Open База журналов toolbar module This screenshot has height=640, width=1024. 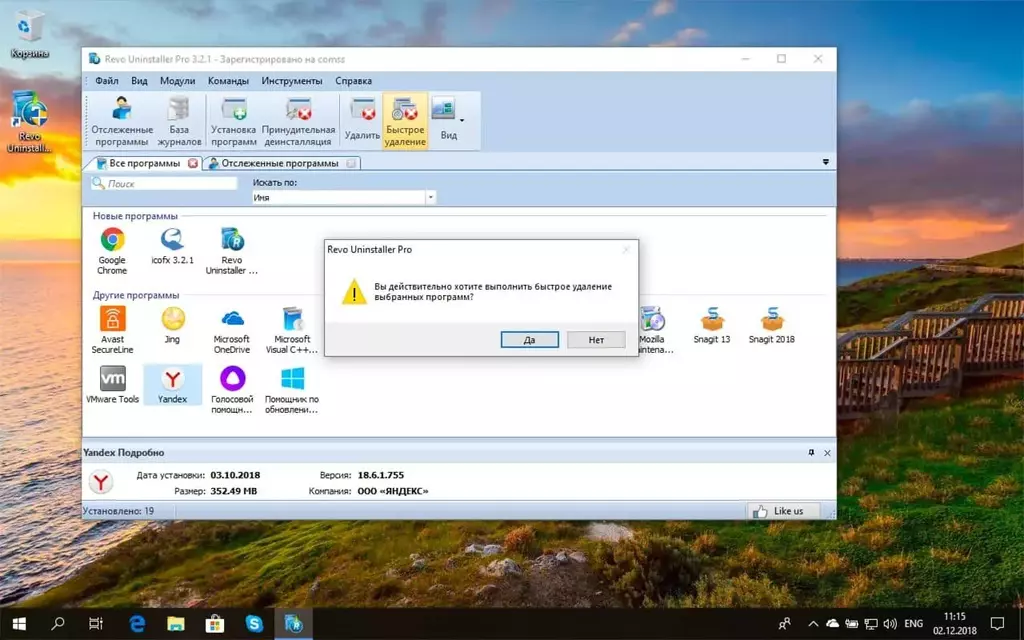[x=179, y=121]
